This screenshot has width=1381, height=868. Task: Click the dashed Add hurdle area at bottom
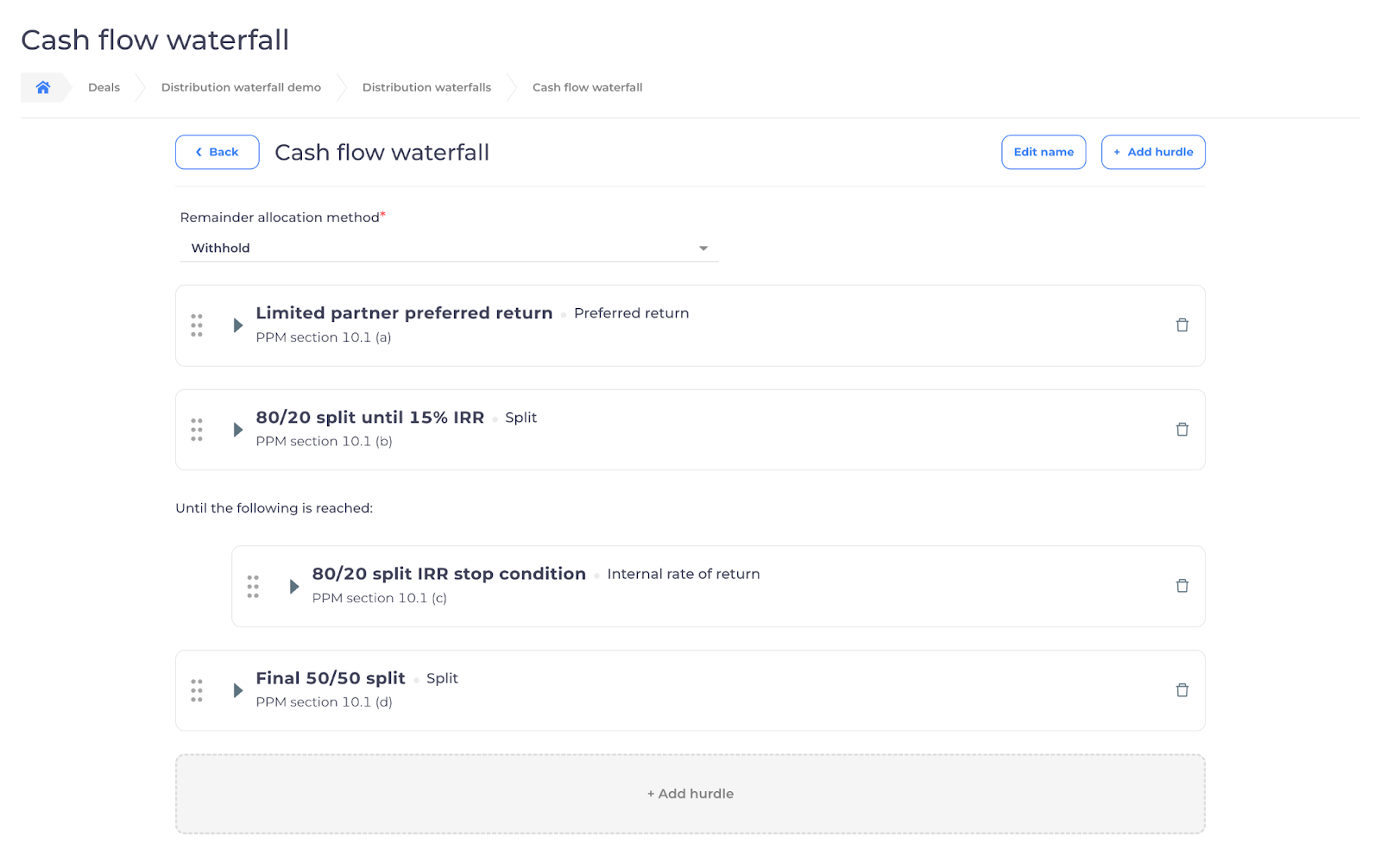click(690, 793)
